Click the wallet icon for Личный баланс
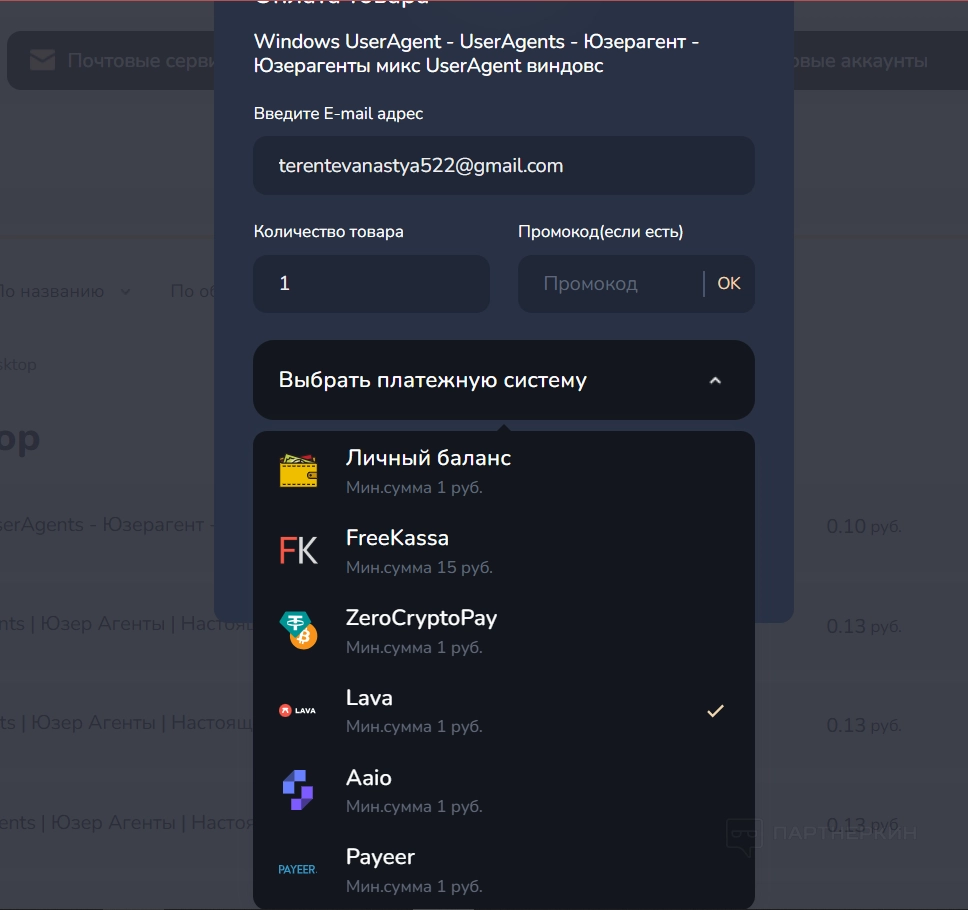This screenshot has width=968, height=910. pos(298,471)
